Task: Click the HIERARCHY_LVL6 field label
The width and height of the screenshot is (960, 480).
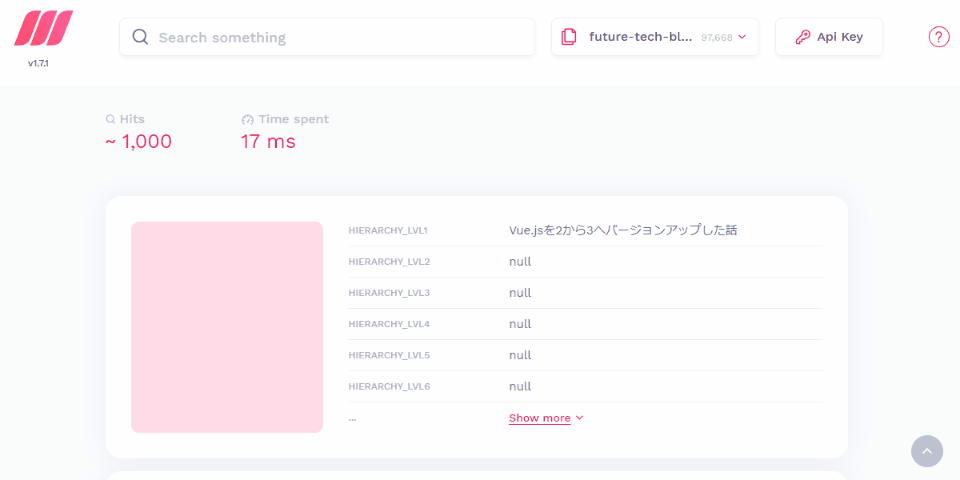Action: coord(389,386)
